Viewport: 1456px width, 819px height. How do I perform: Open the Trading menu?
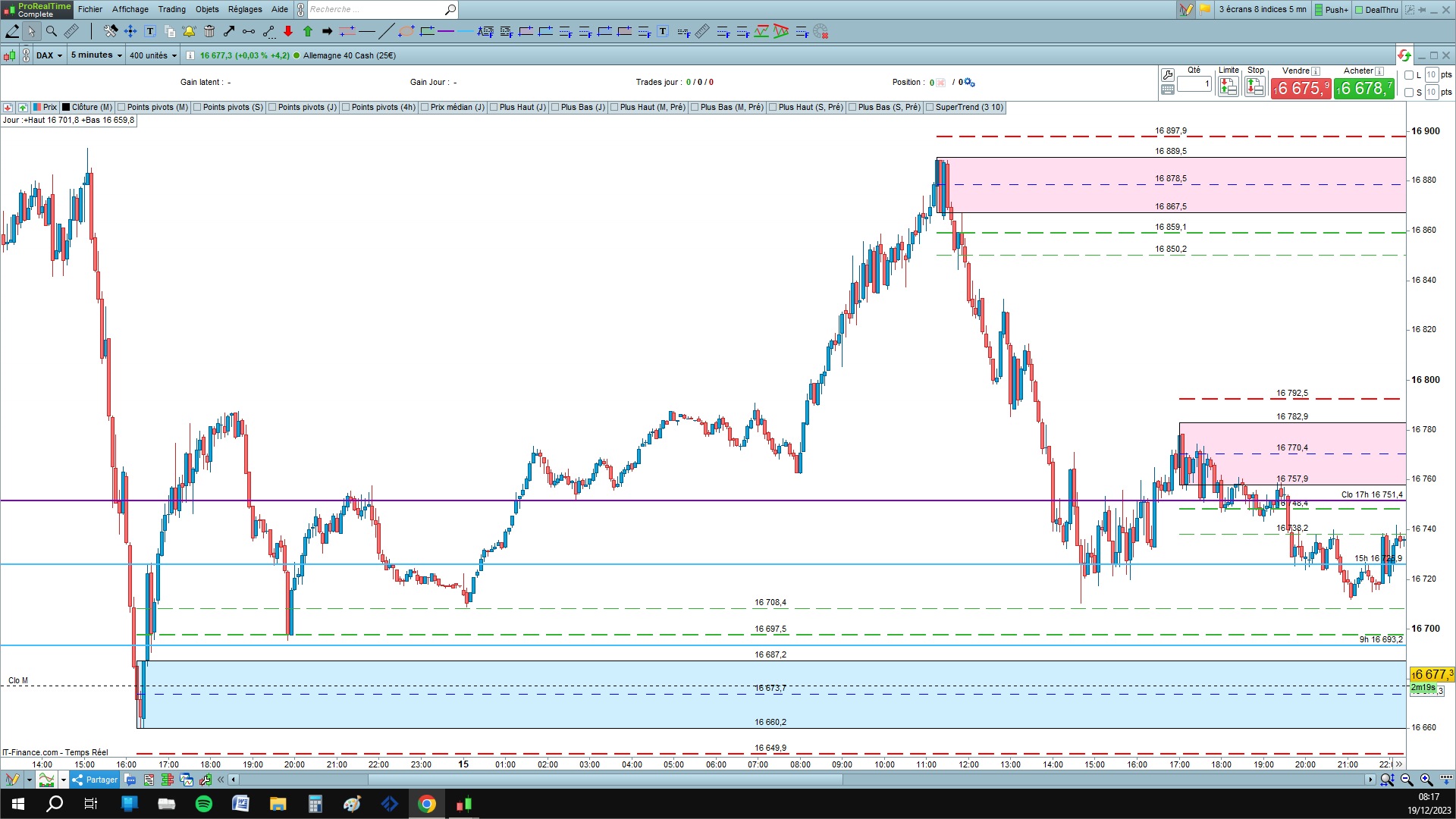pos(171,9)
